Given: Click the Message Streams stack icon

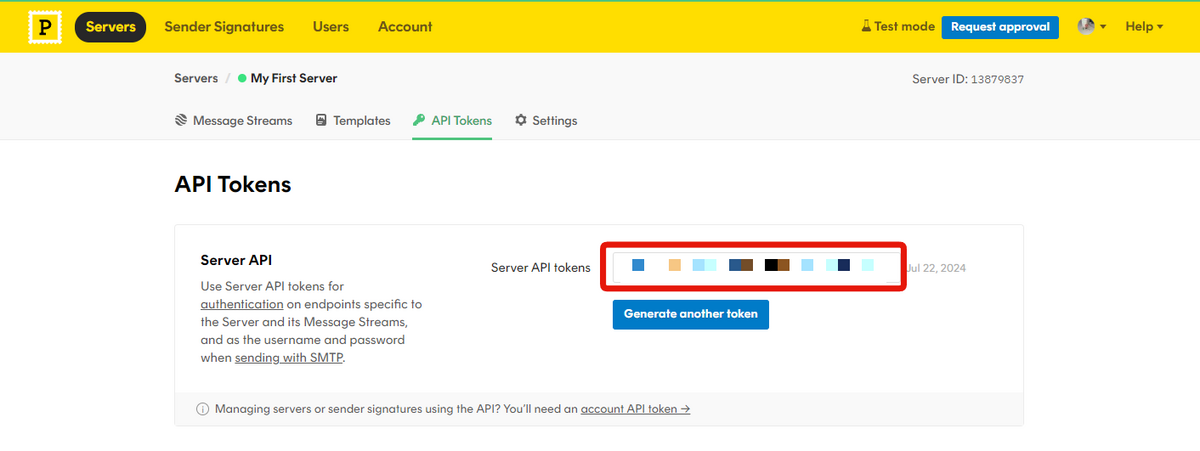Looking at the screenshot, I should pos(181,120).
